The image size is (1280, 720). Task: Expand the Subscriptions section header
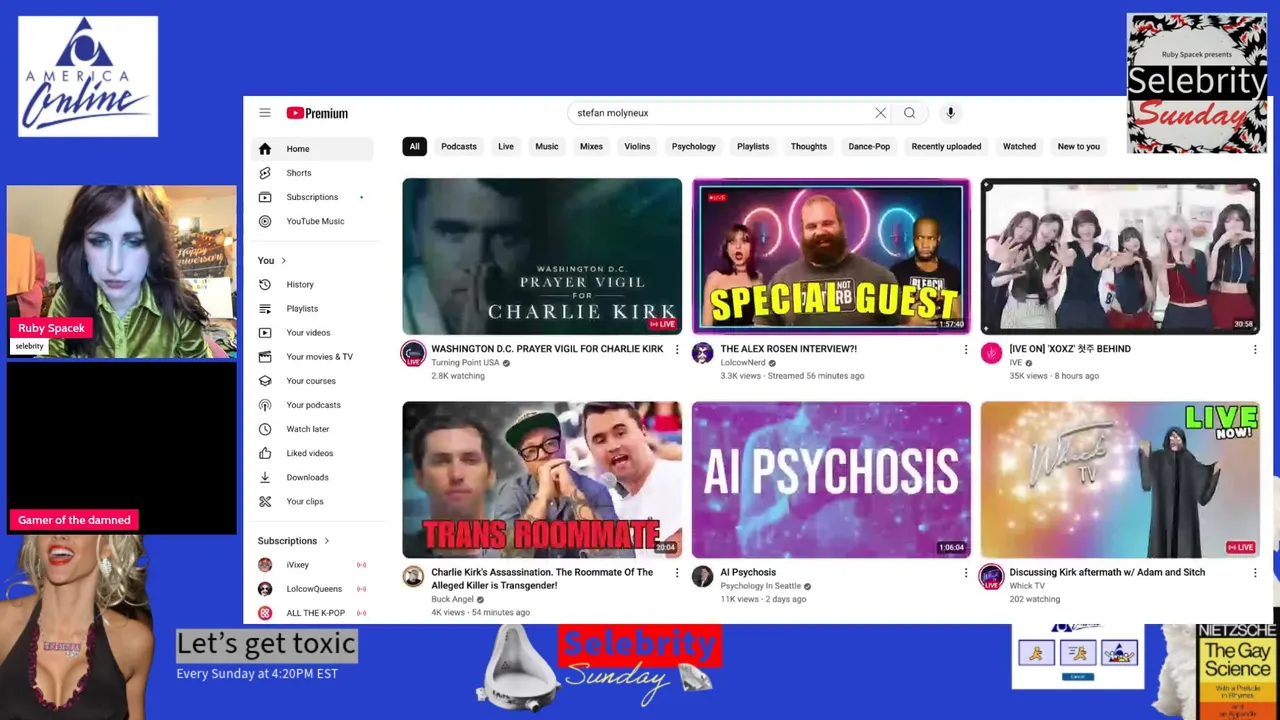click(294, 541)
